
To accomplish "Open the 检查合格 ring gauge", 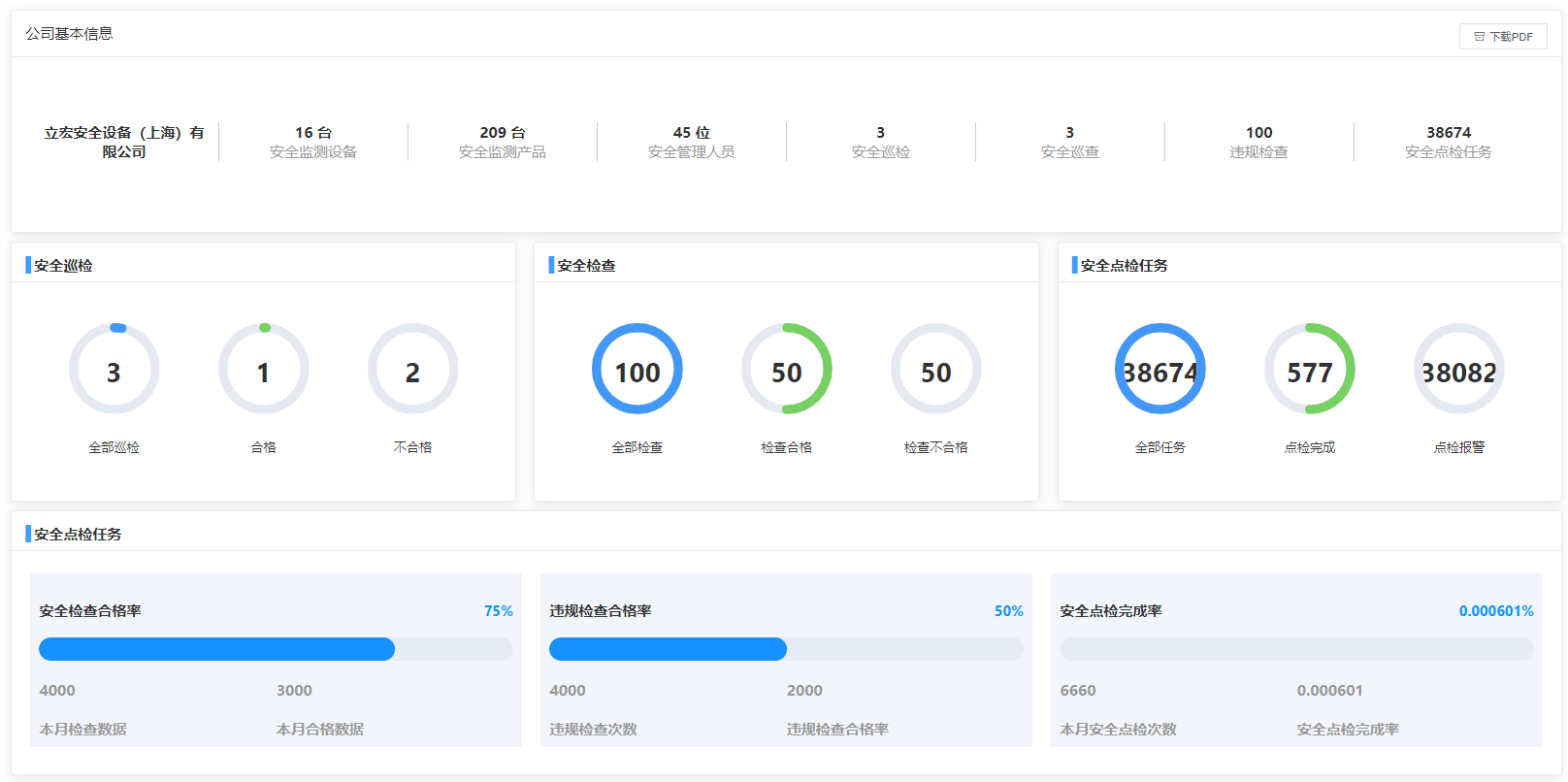I will (786, 370).
